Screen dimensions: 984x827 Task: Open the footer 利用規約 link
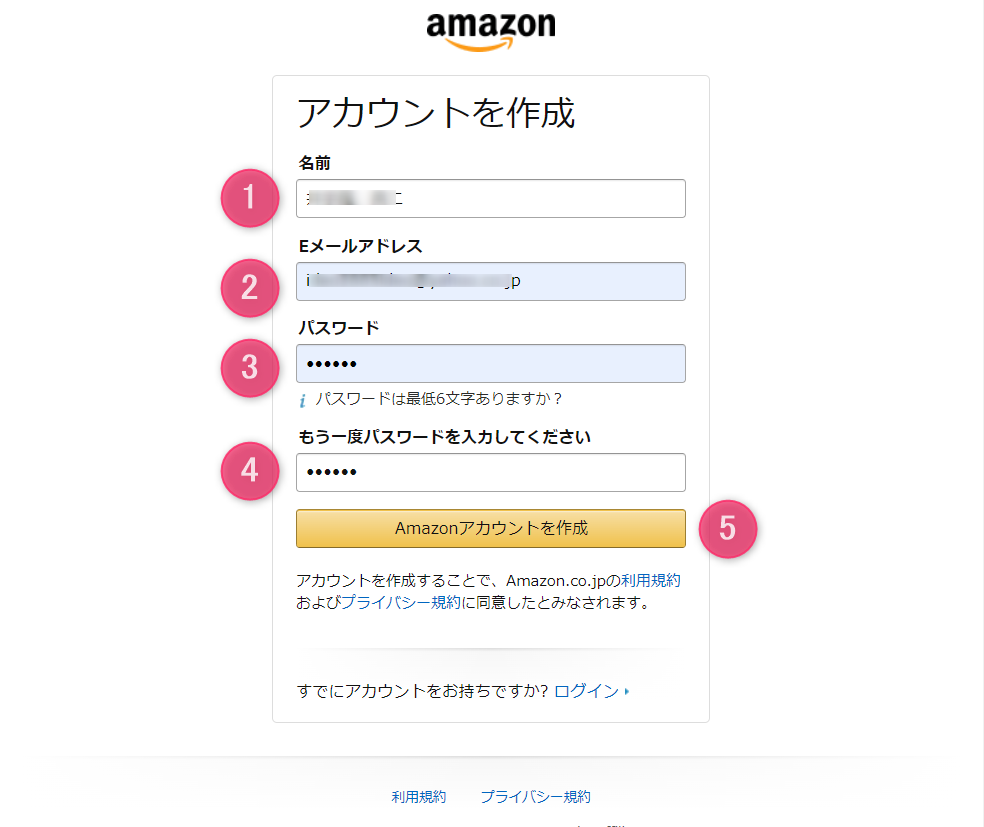(419, 797)
